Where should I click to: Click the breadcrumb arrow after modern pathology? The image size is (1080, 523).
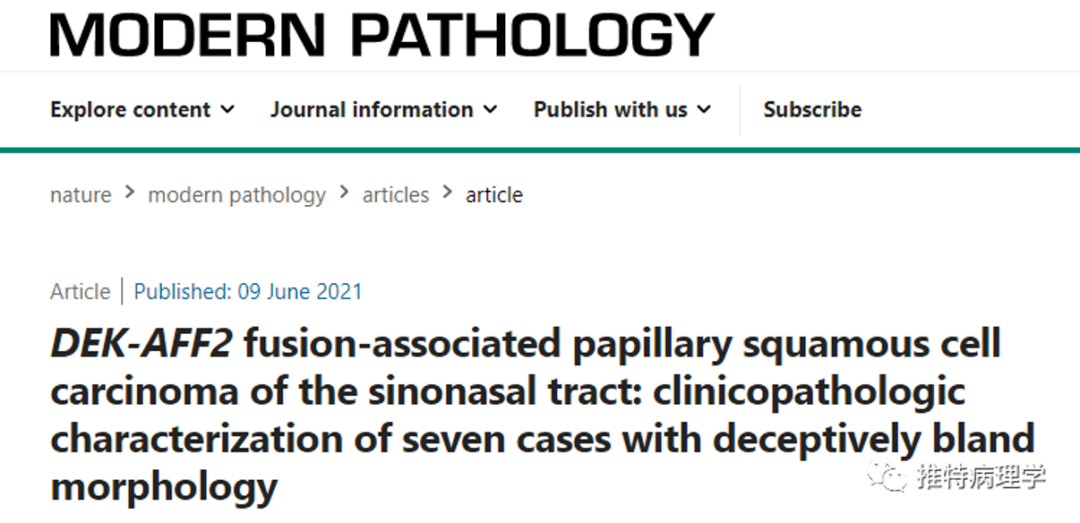pyautogui.click(x=344, y=193)
